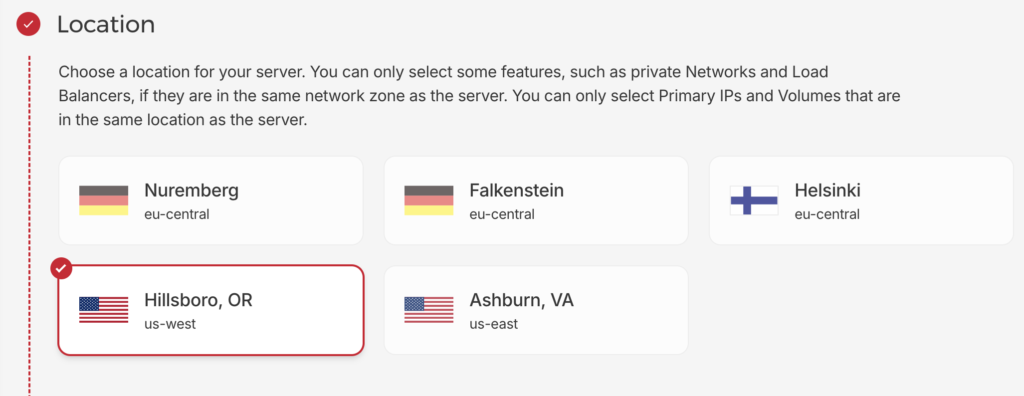Click eu-central label under Helsinki

click(x=827, y=214)
